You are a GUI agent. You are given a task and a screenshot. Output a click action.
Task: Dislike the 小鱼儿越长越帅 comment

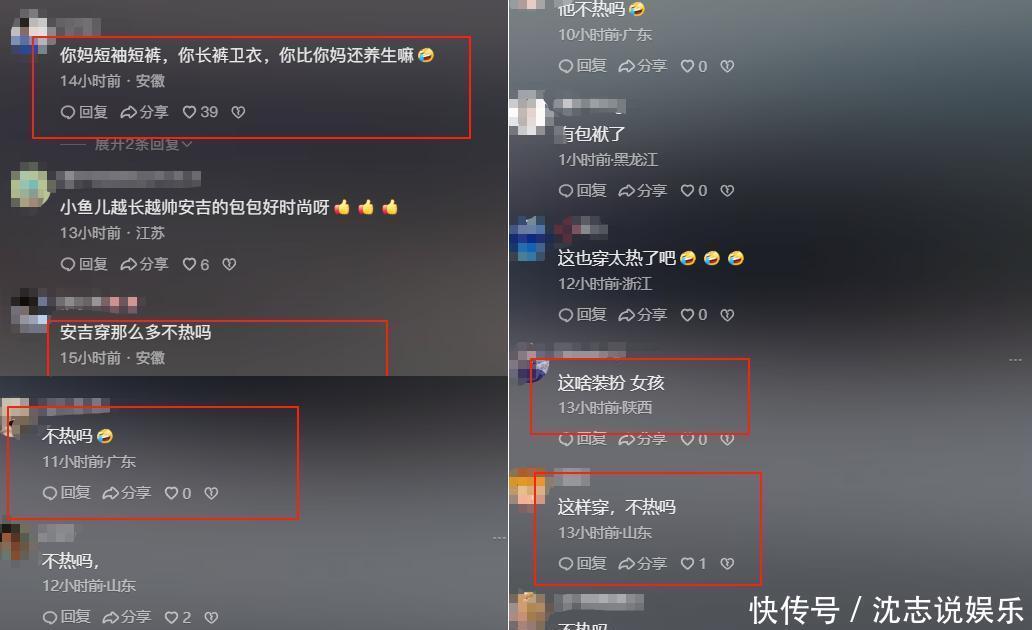[229, 264]
